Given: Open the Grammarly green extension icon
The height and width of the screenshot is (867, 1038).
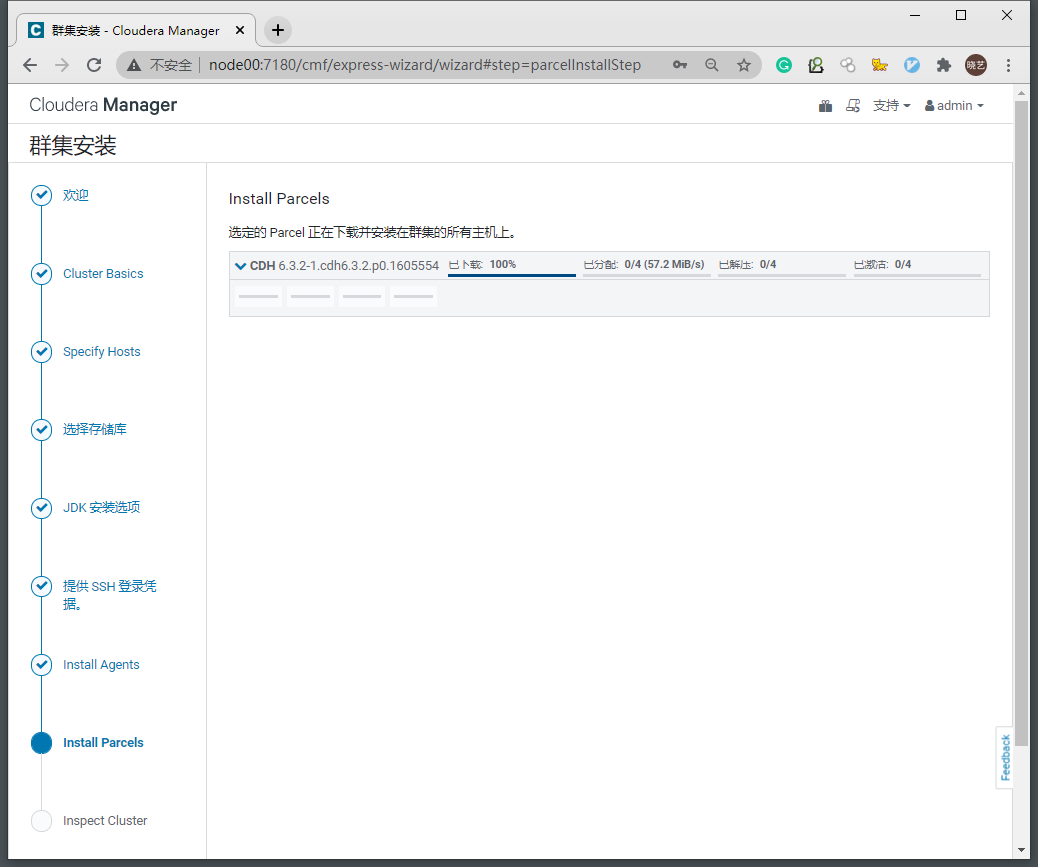Looking at the screenshot, I should [784, 65].
